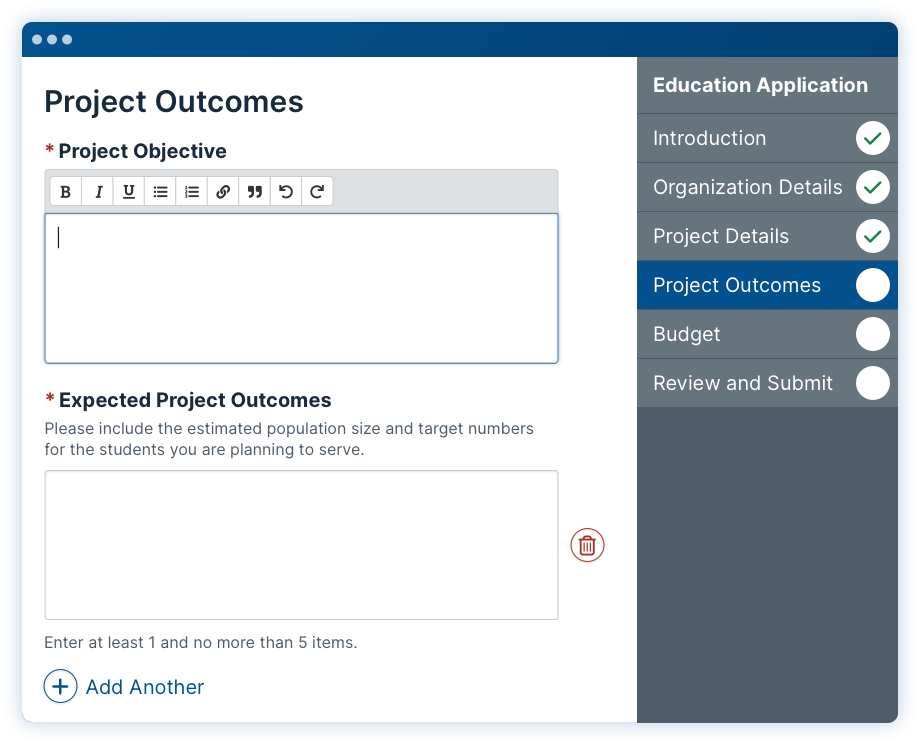Apply bold formatting in Project Objective editor
This screenshot has height=744, width=920.
pos(66,191)
